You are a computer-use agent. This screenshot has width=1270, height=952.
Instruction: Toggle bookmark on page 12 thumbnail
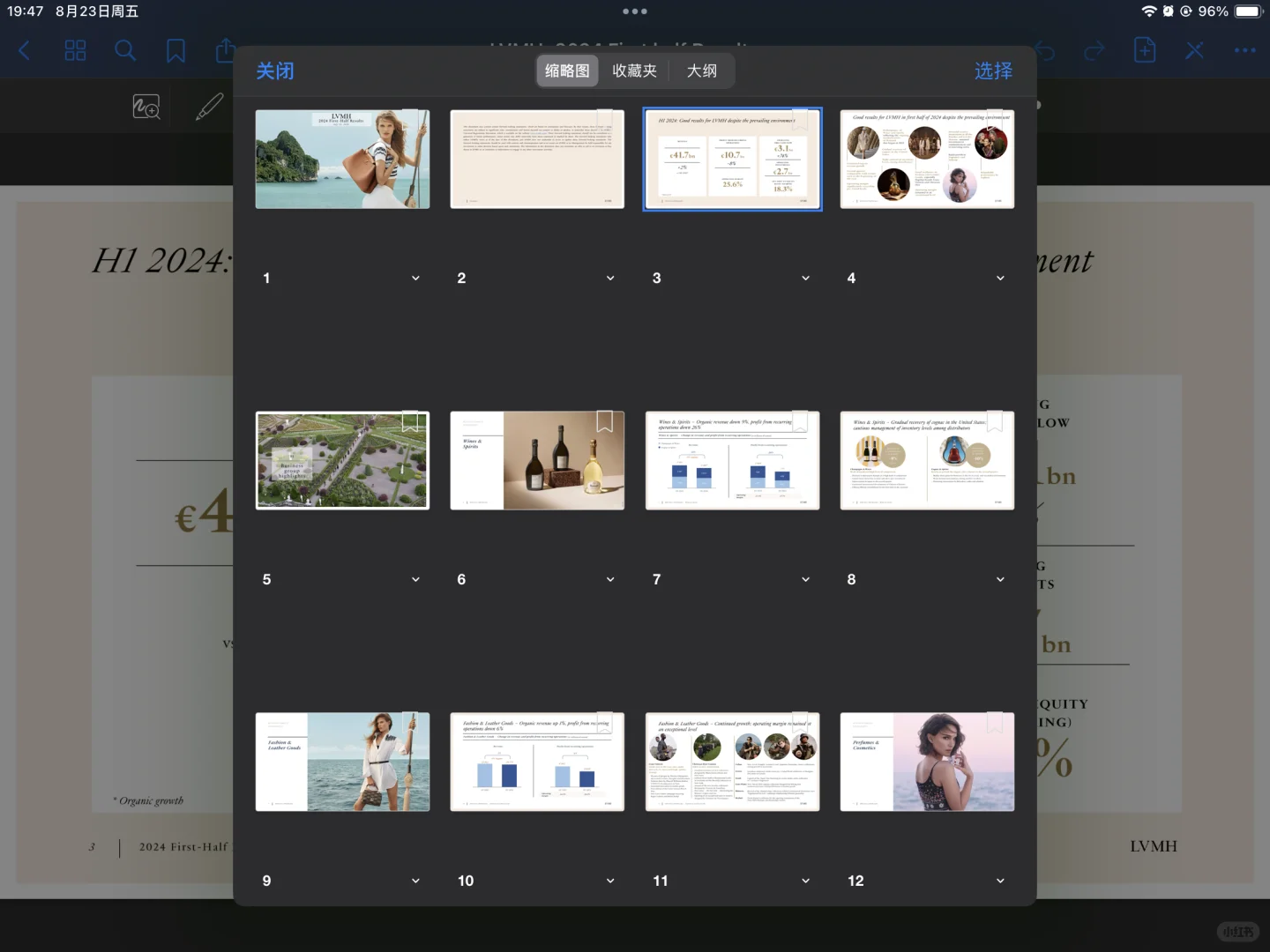pyautogui.click(x=995, y=722)
